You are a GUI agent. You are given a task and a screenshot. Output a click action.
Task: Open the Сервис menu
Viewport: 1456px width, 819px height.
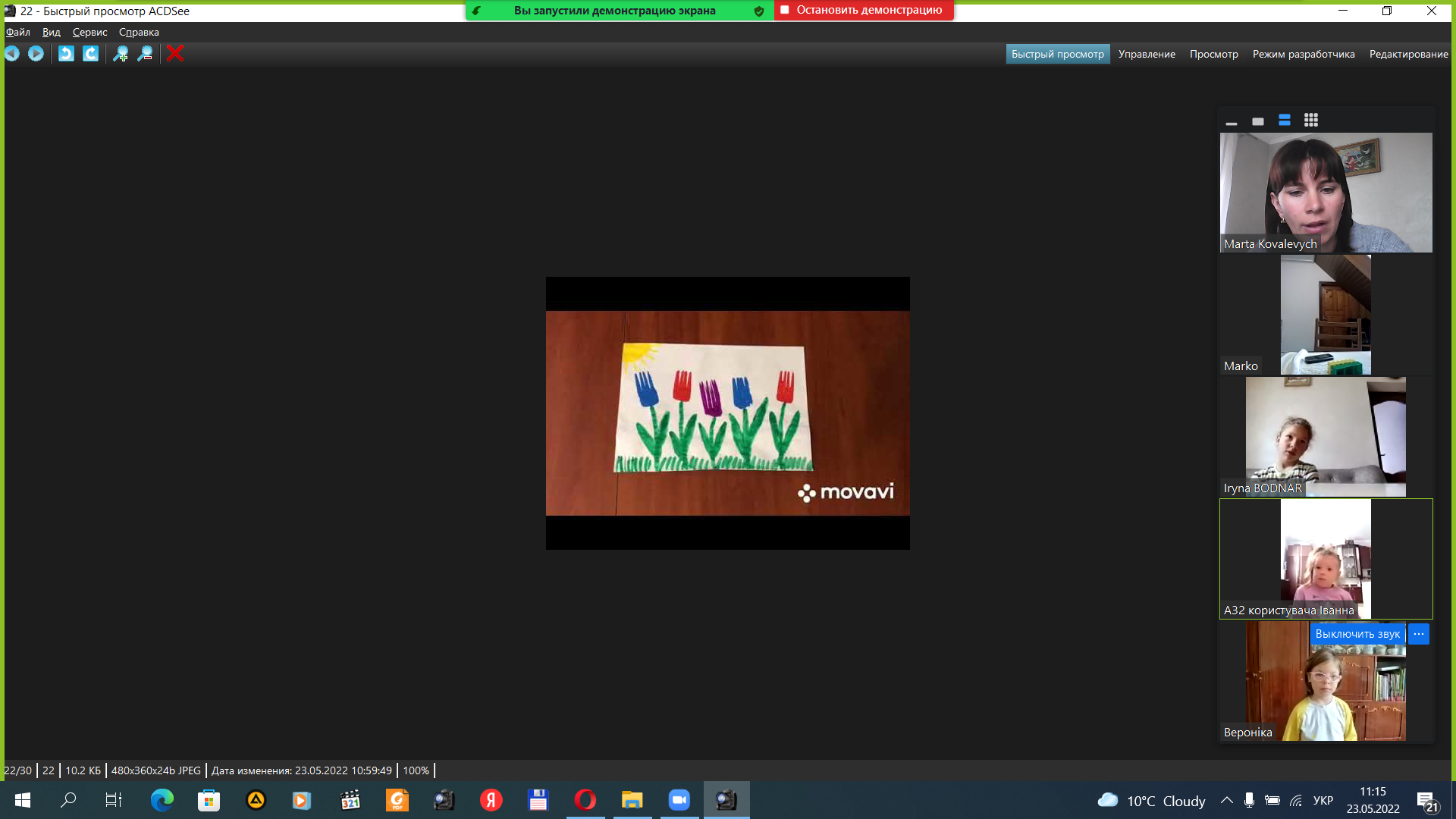click(89, 32)
